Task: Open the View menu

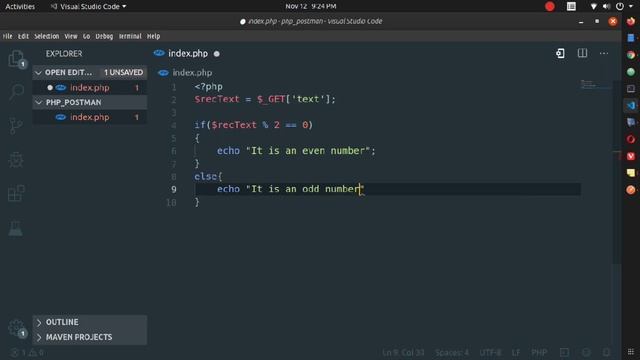Action: 71,36
